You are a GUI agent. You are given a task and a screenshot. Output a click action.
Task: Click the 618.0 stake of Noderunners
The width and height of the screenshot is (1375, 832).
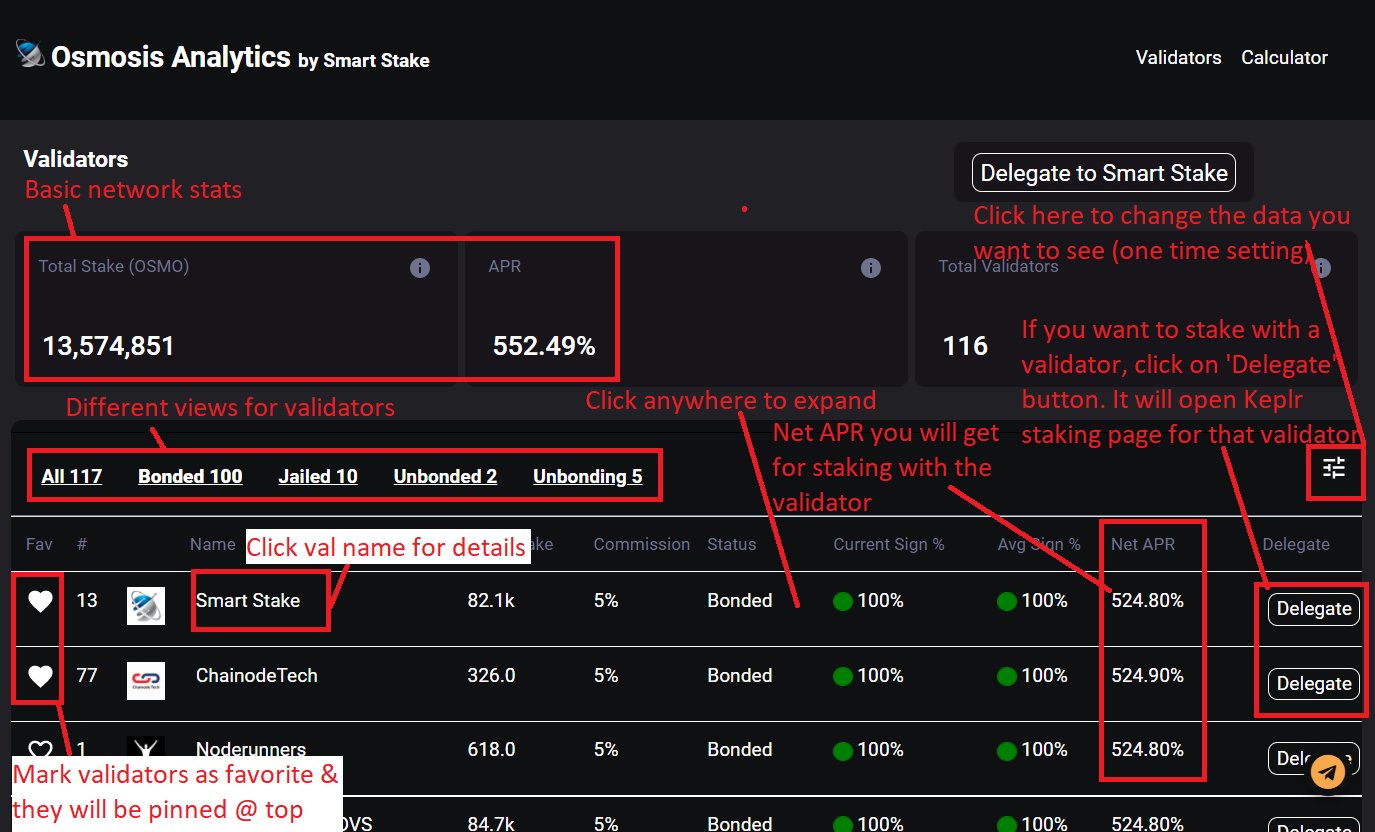coord(491,750)
